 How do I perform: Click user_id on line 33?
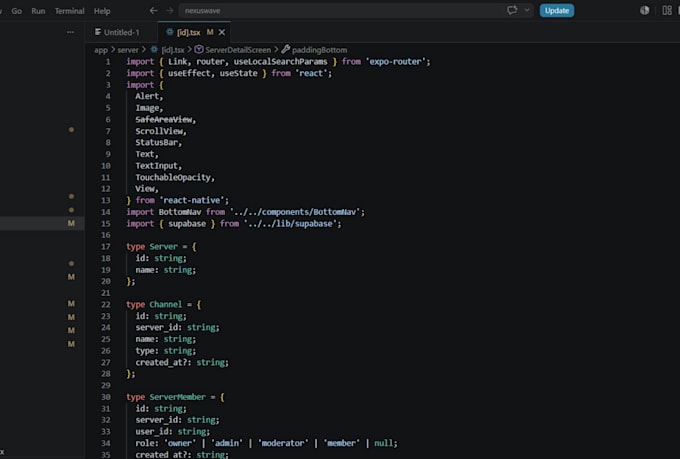152,432
